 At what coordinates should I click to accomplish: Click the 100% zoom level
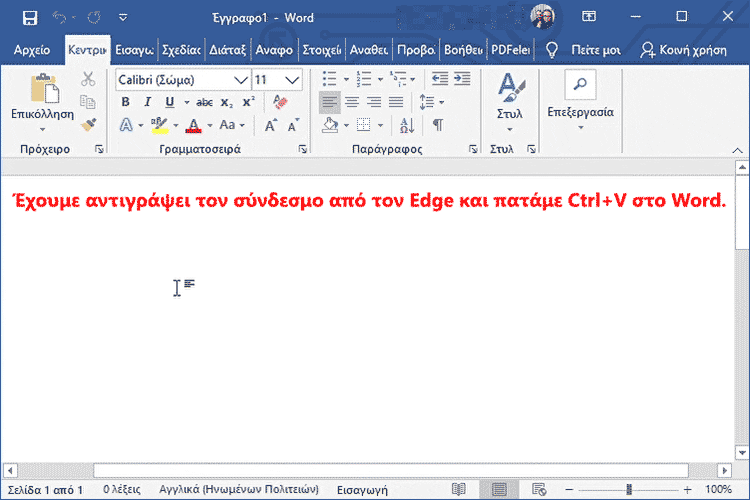(718, 489)
